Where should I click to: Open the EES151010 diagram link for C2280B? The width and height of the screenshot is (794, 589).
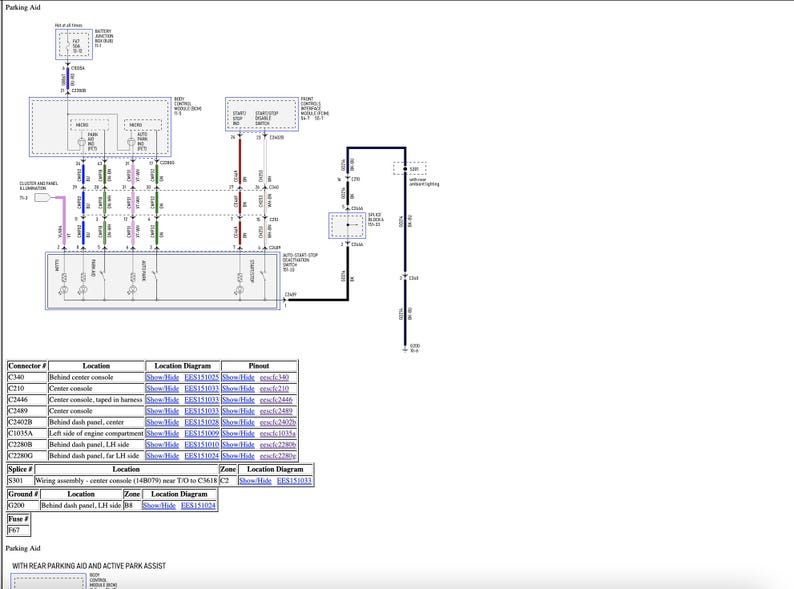(x=201, y=444)
